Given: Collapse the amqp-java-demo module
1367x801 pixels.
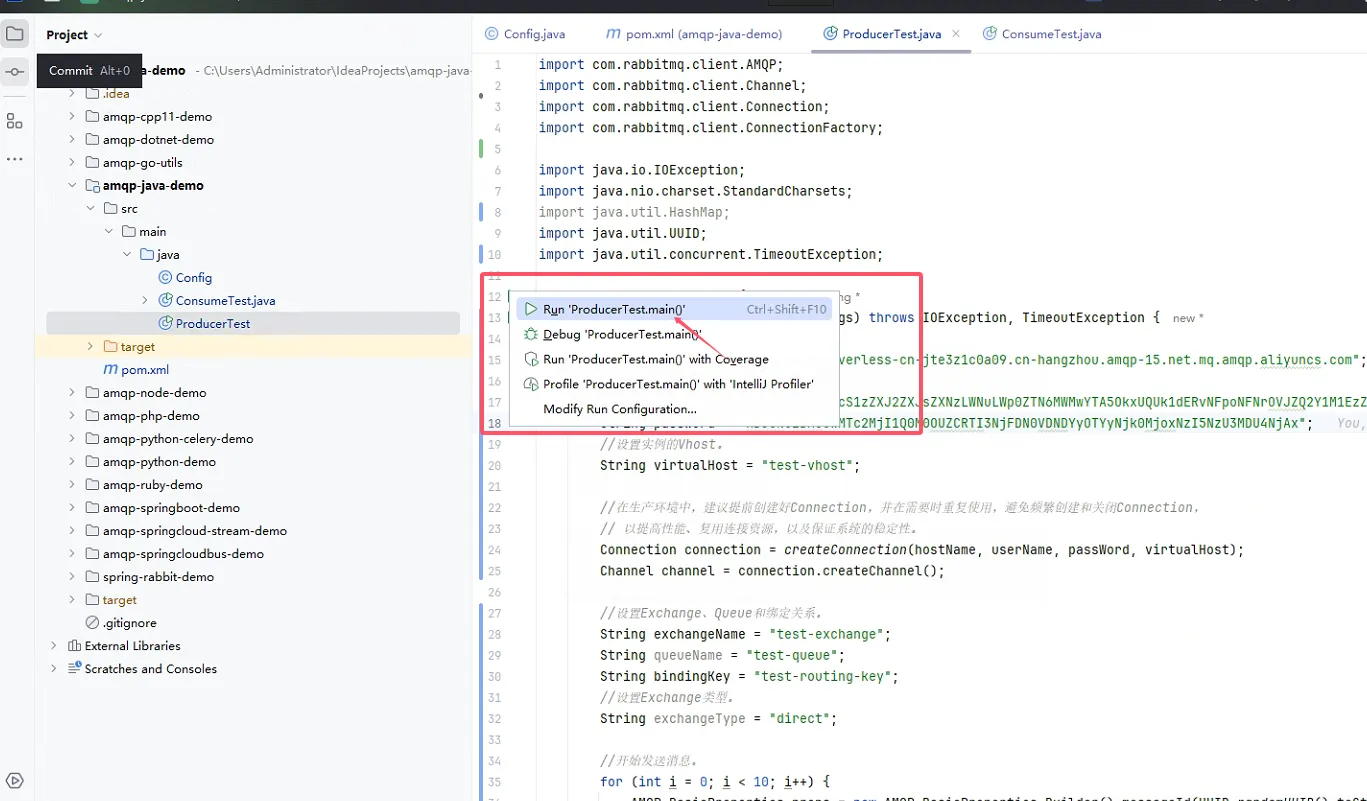Looking at the screenshot, I should click(x=72, y=186).
